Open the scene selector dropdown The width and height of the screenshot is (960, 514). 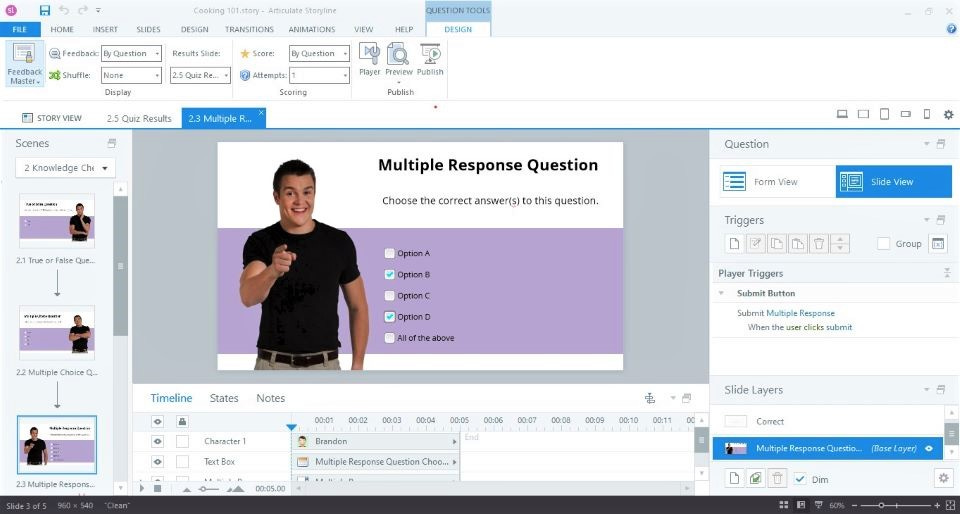coord(66,168)
